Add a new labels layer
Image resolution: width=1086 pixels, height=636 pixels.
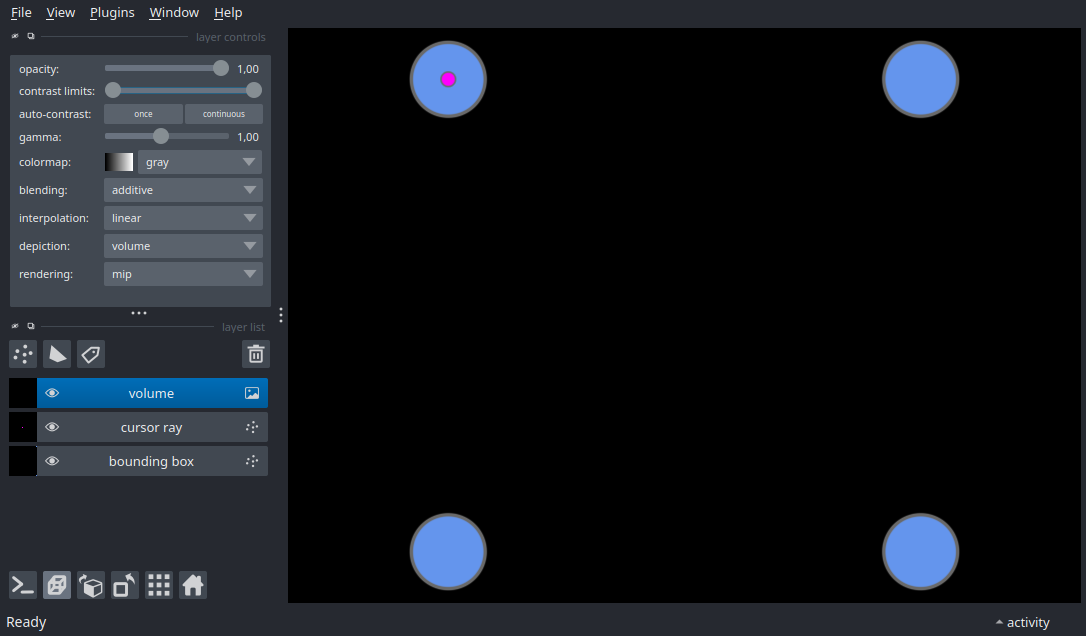[91, 354]
